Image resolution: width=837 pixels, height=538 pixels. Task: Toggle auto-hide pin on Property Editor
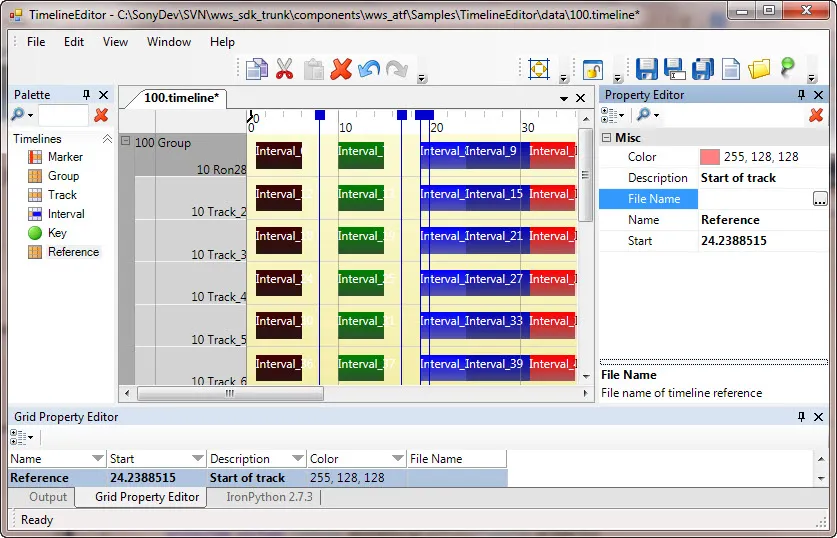point(801,95)
